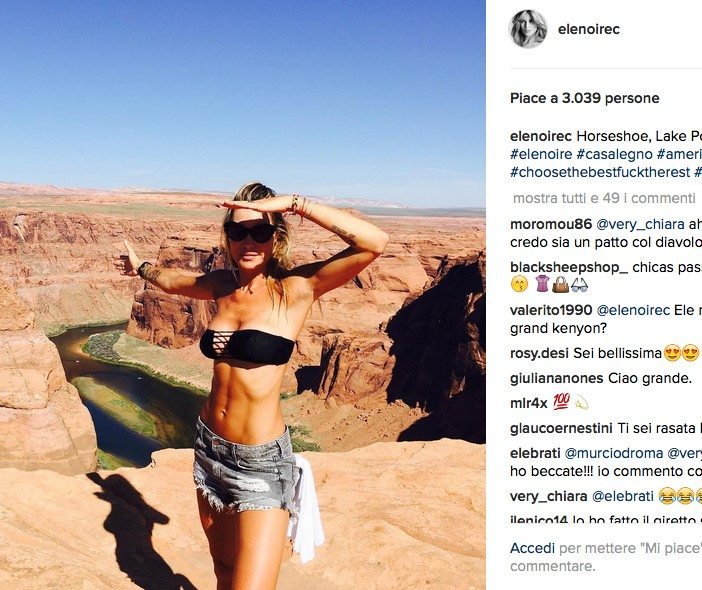Open the elenoirec username at the top
Image resolution: width=702 pixels, height=590 pixels.
[x=589, y=30]
